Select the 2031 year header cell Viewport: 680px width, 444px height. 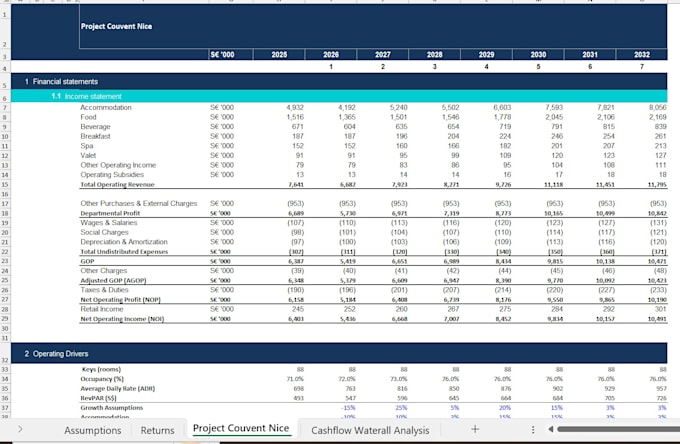(x=590, y=55)
